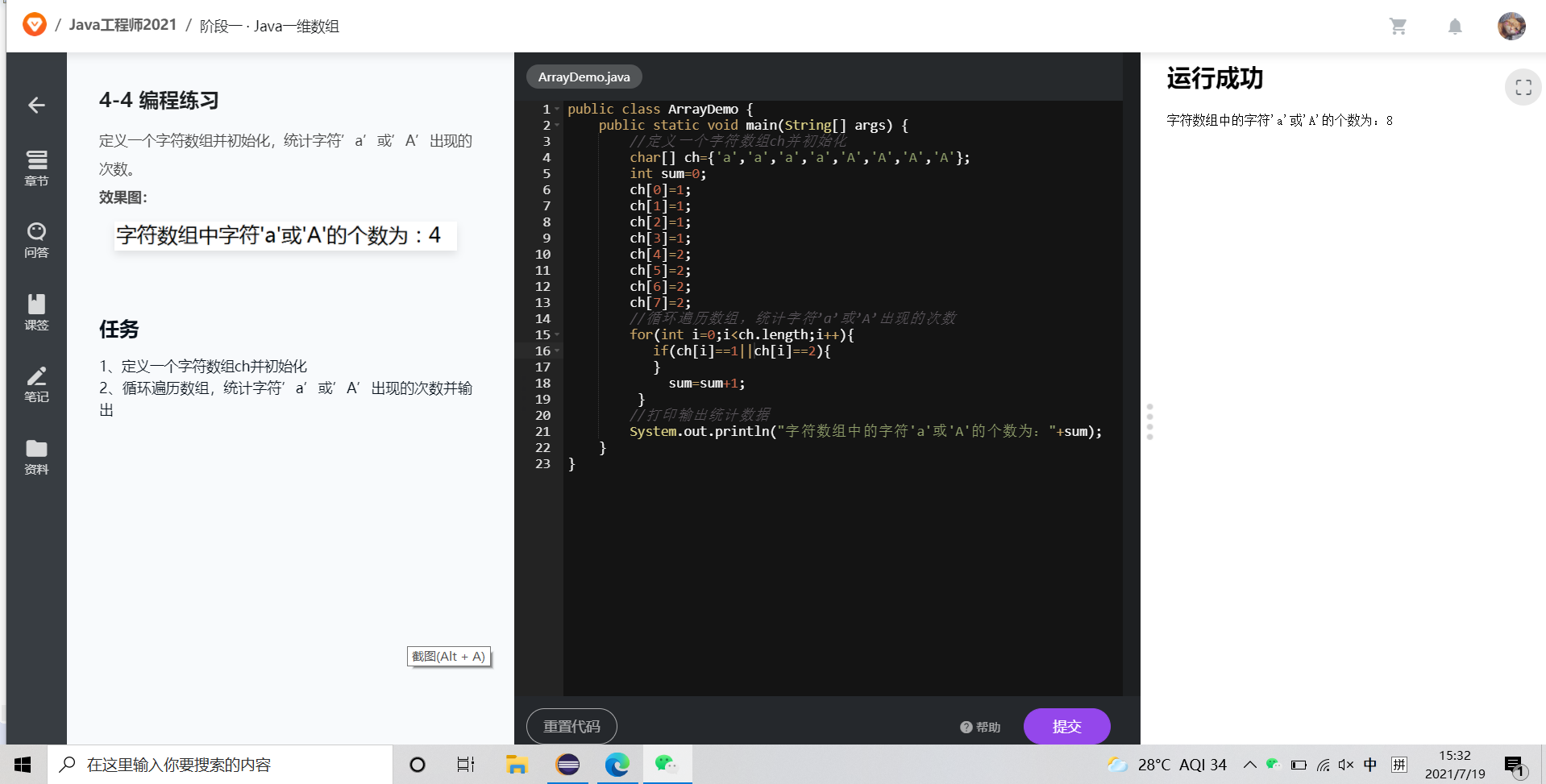Open the shopping cart
The height and width of the screenshot is (784, 1546).
1398,27
